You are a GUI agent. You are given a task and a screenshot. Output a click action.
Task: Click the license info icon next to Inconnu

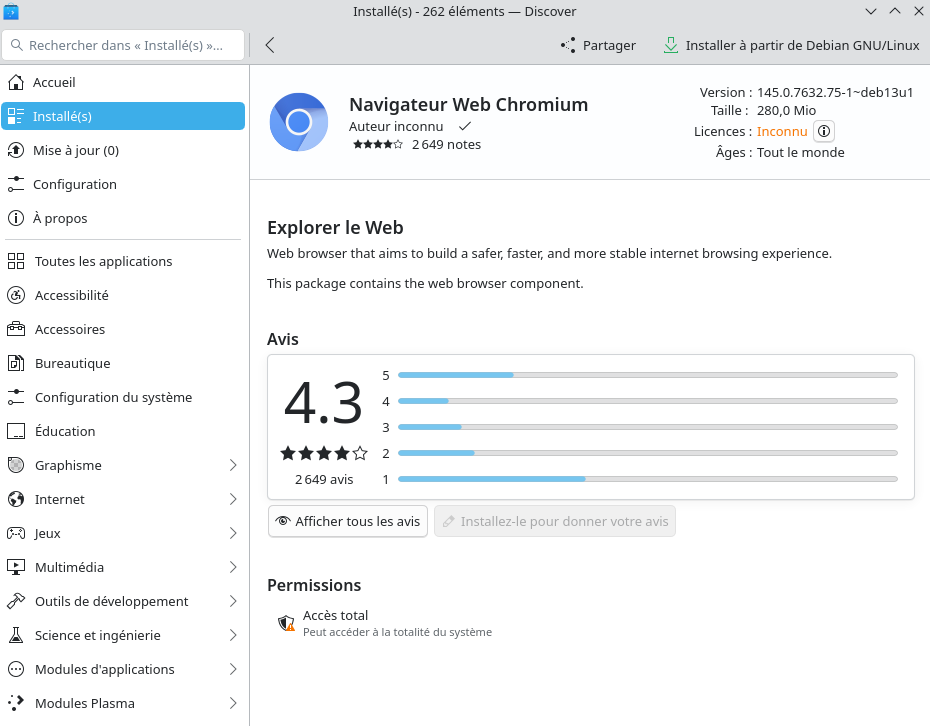824,131
